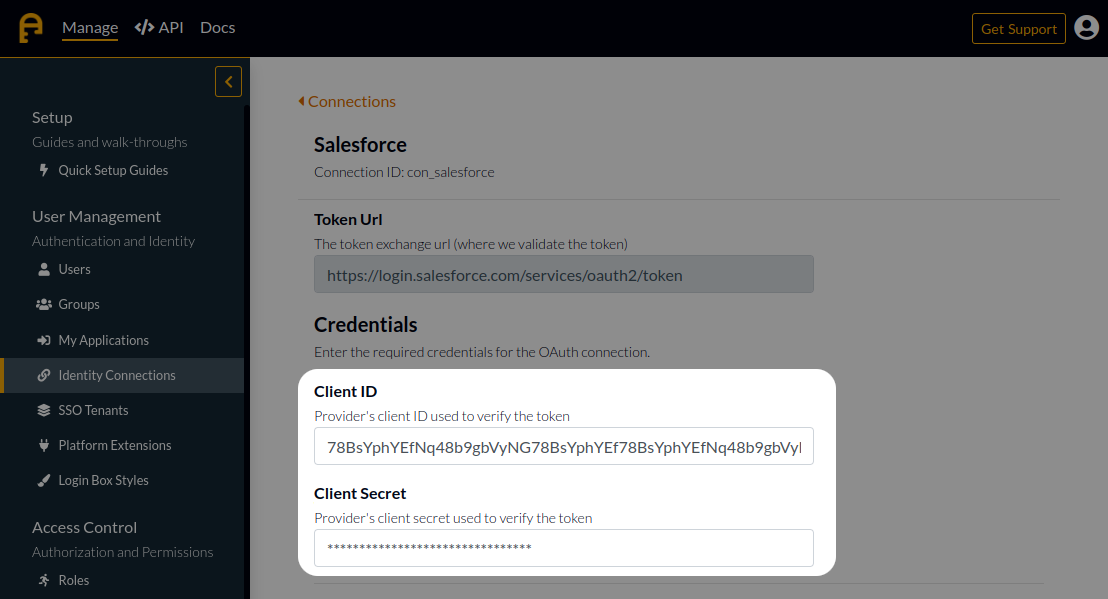Open the Users section icon
Image resolution: width=1108 pixels, height=599 pixels.
pyautogui.click(x=44, y=269)
